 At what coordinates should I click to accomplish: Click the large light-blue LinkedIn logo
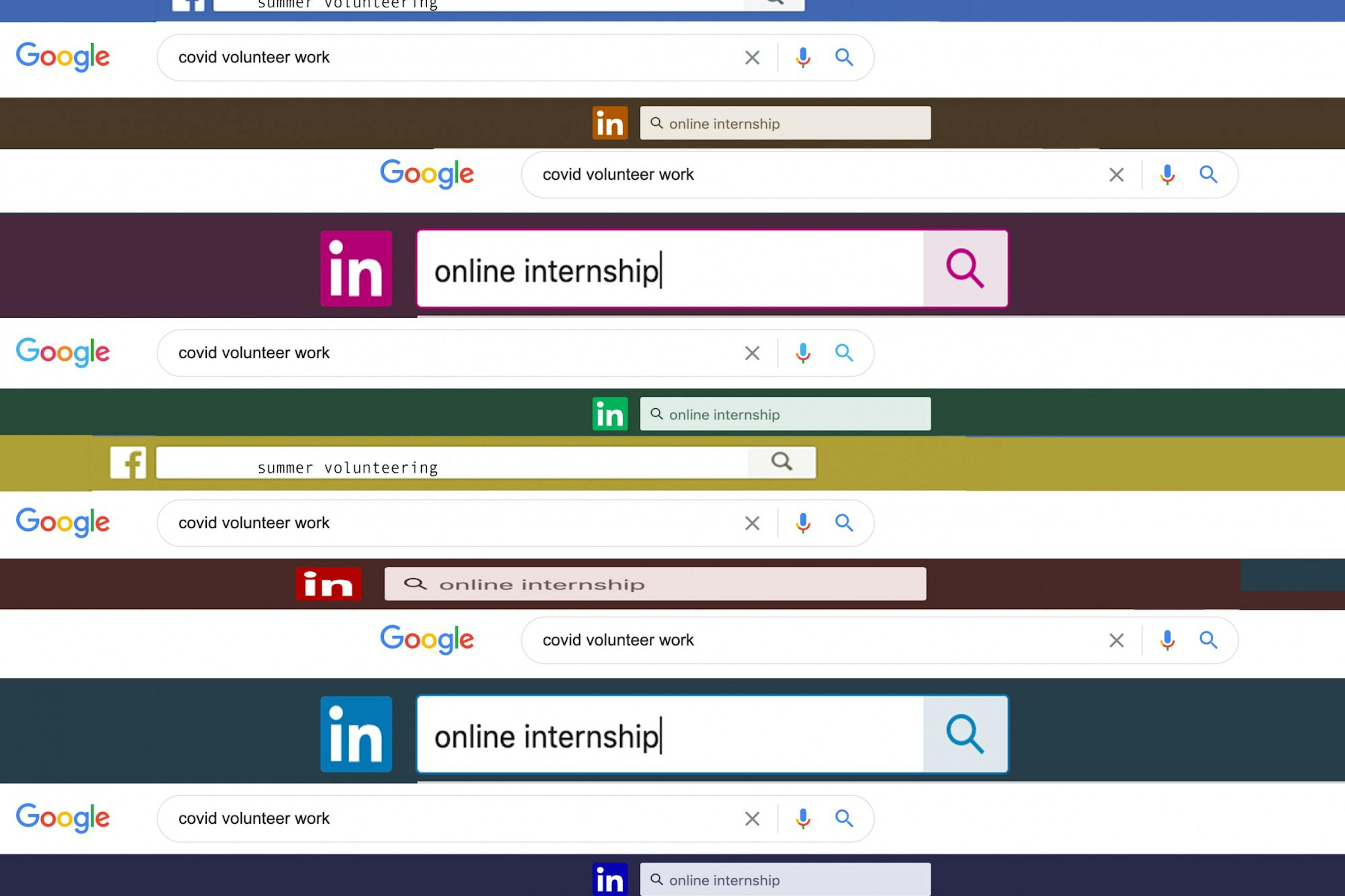coord(355,734)
